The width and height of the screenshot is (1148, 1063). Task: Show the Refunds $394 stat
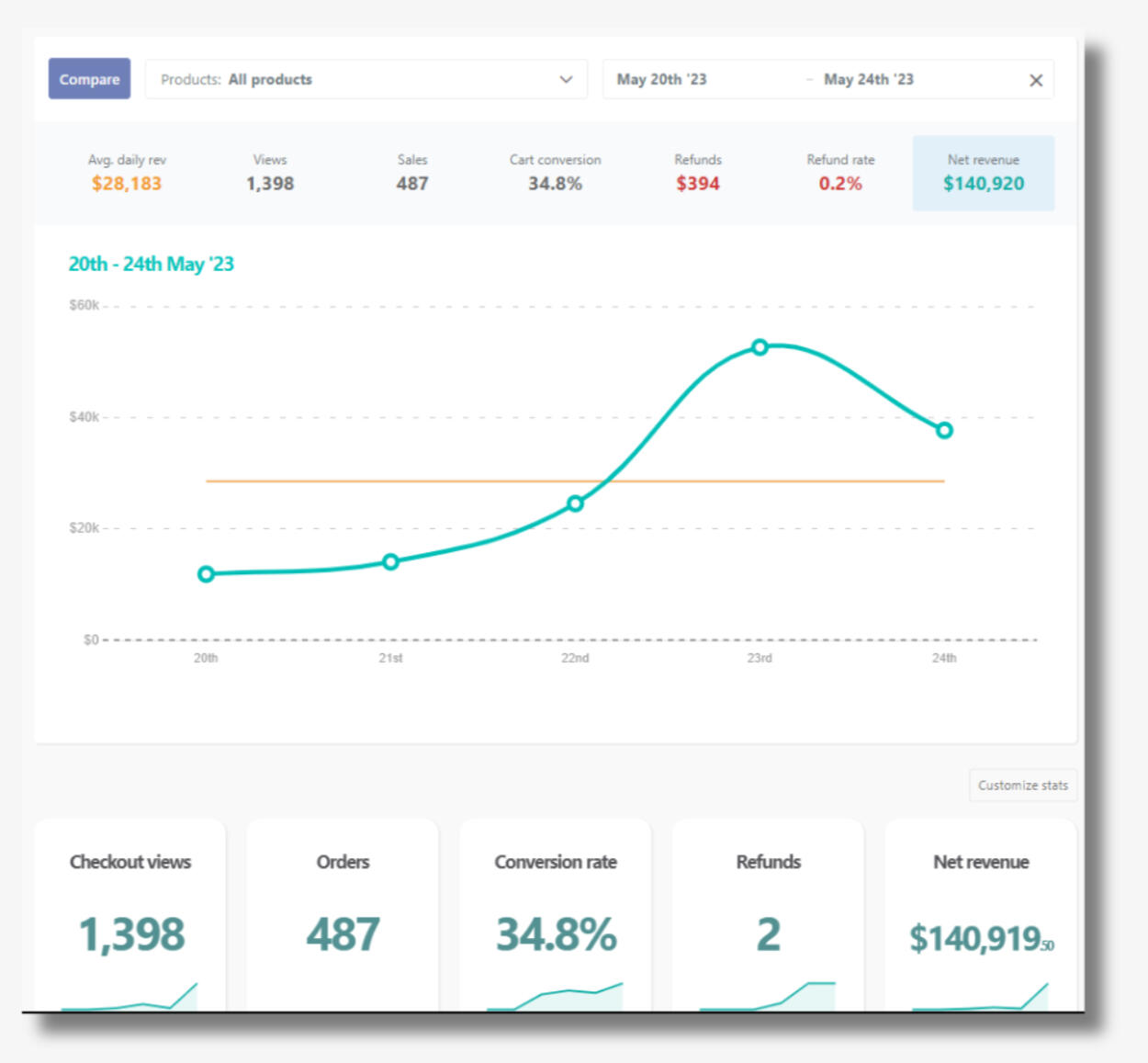tap(698, 173)
